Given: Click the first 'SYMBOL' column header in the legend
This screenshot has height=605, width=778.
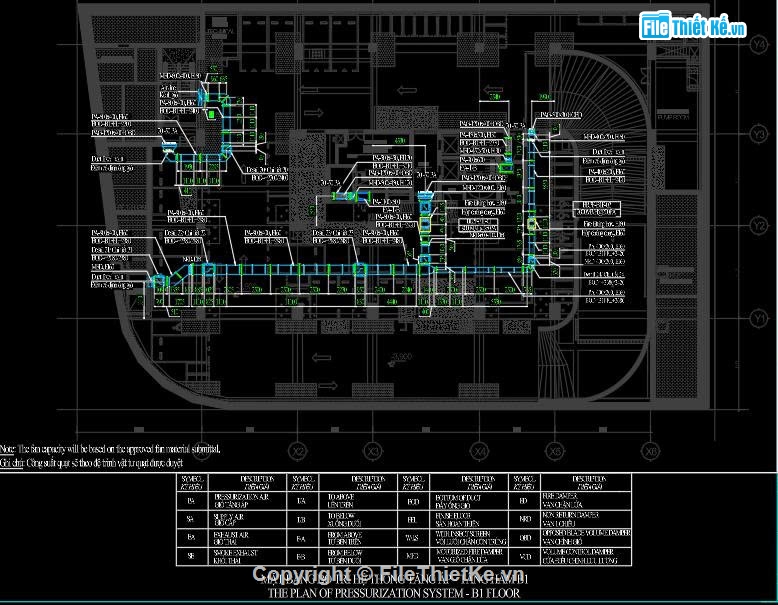Looking at the screenshot, I should [x=193, y=482].
